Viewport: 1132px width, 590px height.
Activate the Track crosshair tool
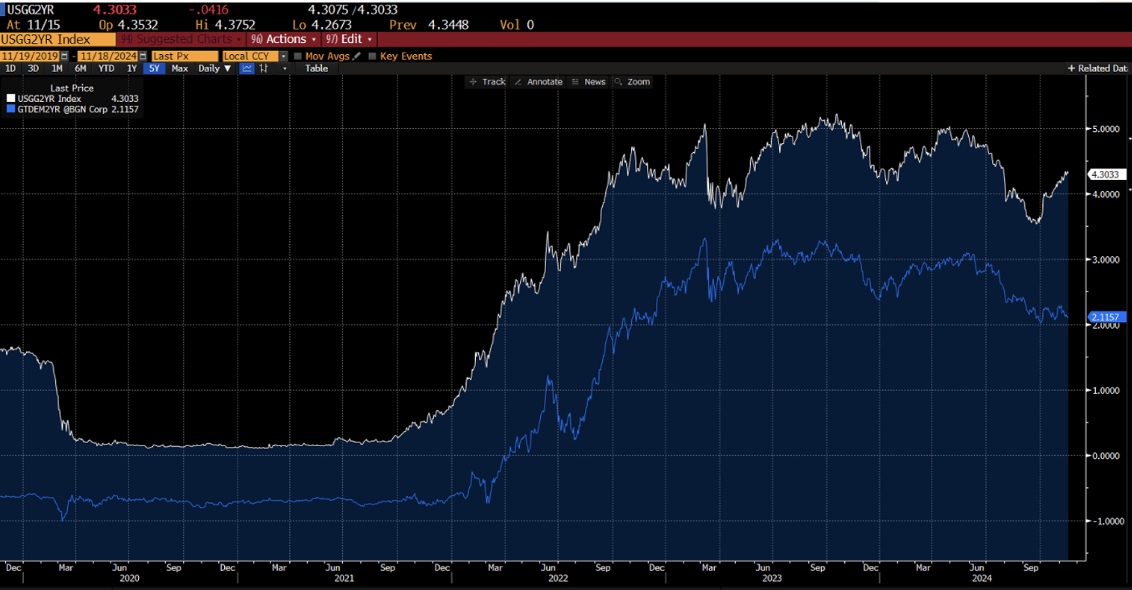pyautogui.click(x=487, y=82)
